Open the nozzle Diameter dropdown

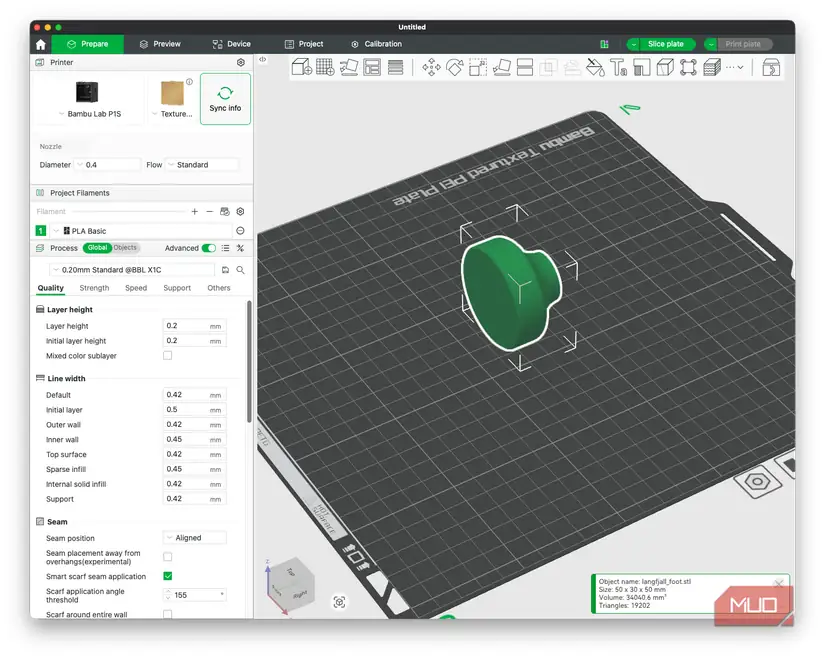click(107, 165)
